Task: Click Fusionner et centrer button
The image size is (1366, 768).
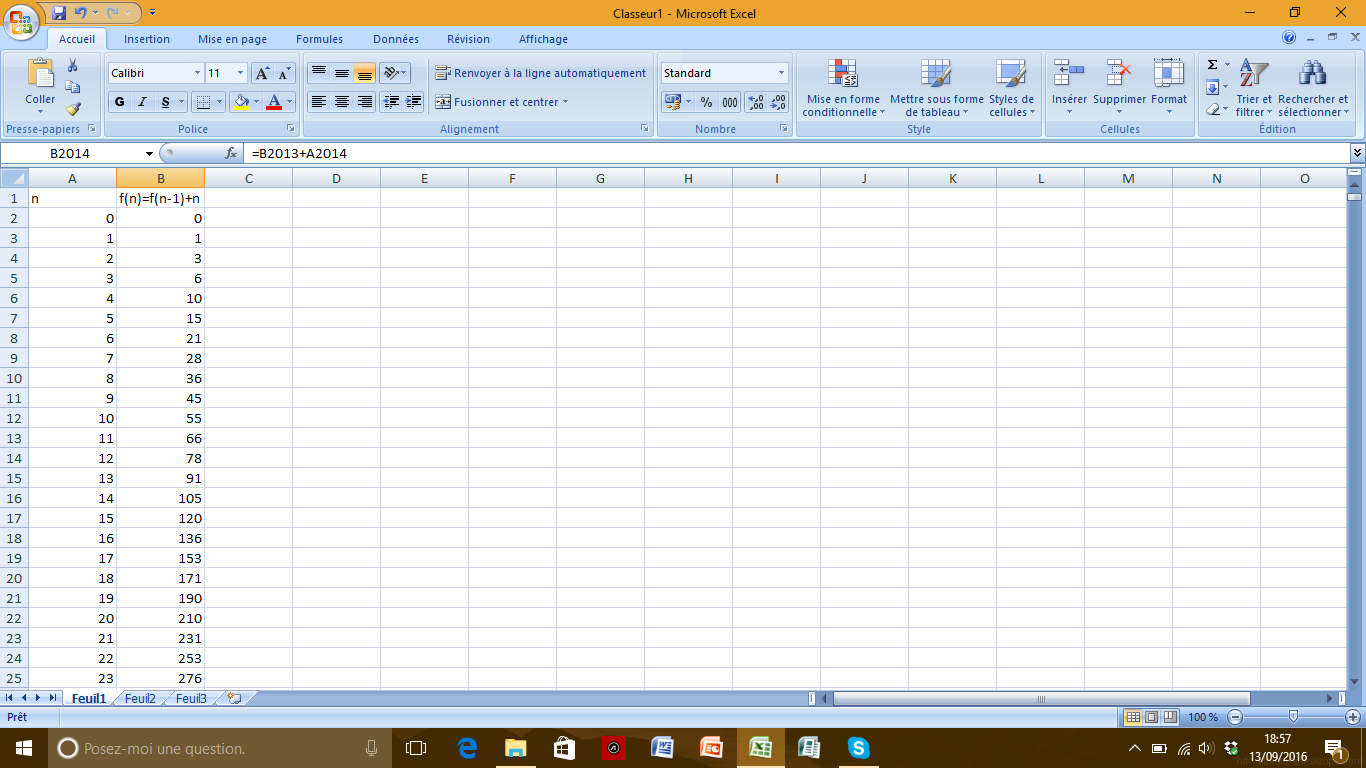Action: click(500, 102)
